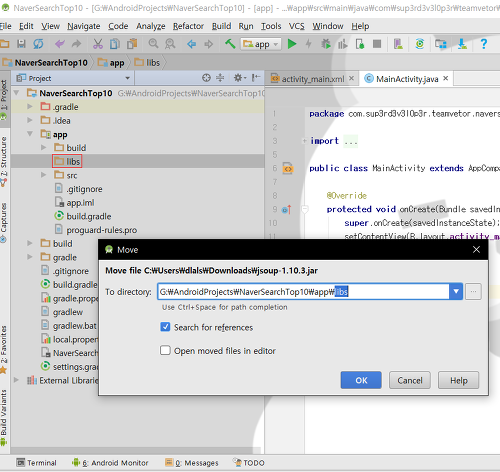Expand the .gradle folder
Screen dimensions: 500x472
(x=30, y=107)
